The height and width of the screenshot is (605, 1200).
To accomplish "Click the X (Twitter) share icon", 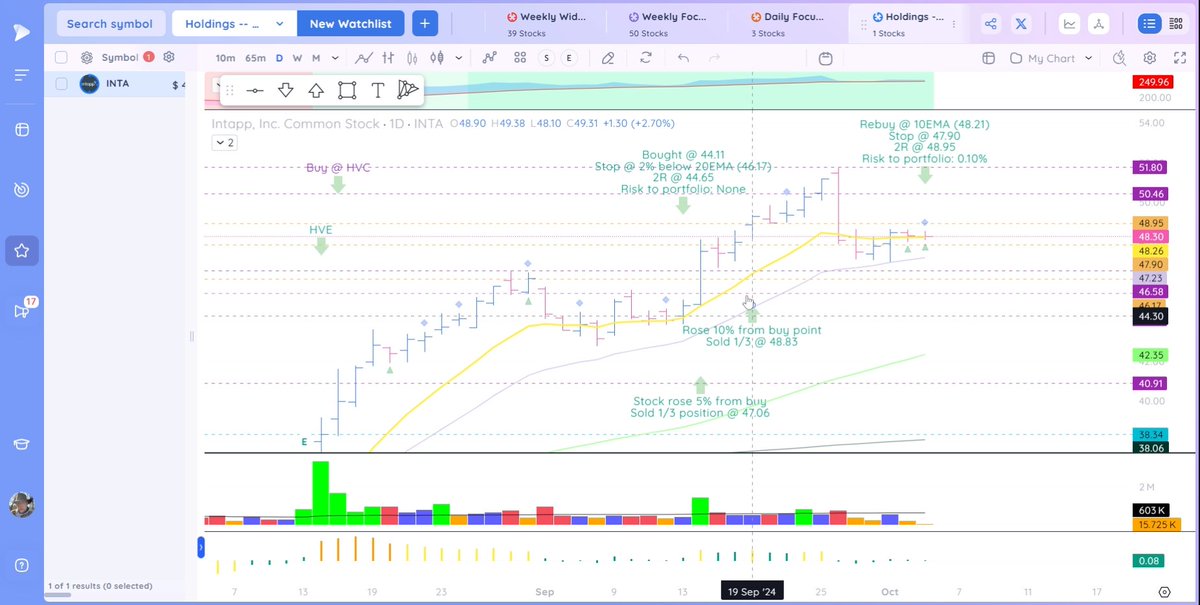I will tap(1022, 24).
